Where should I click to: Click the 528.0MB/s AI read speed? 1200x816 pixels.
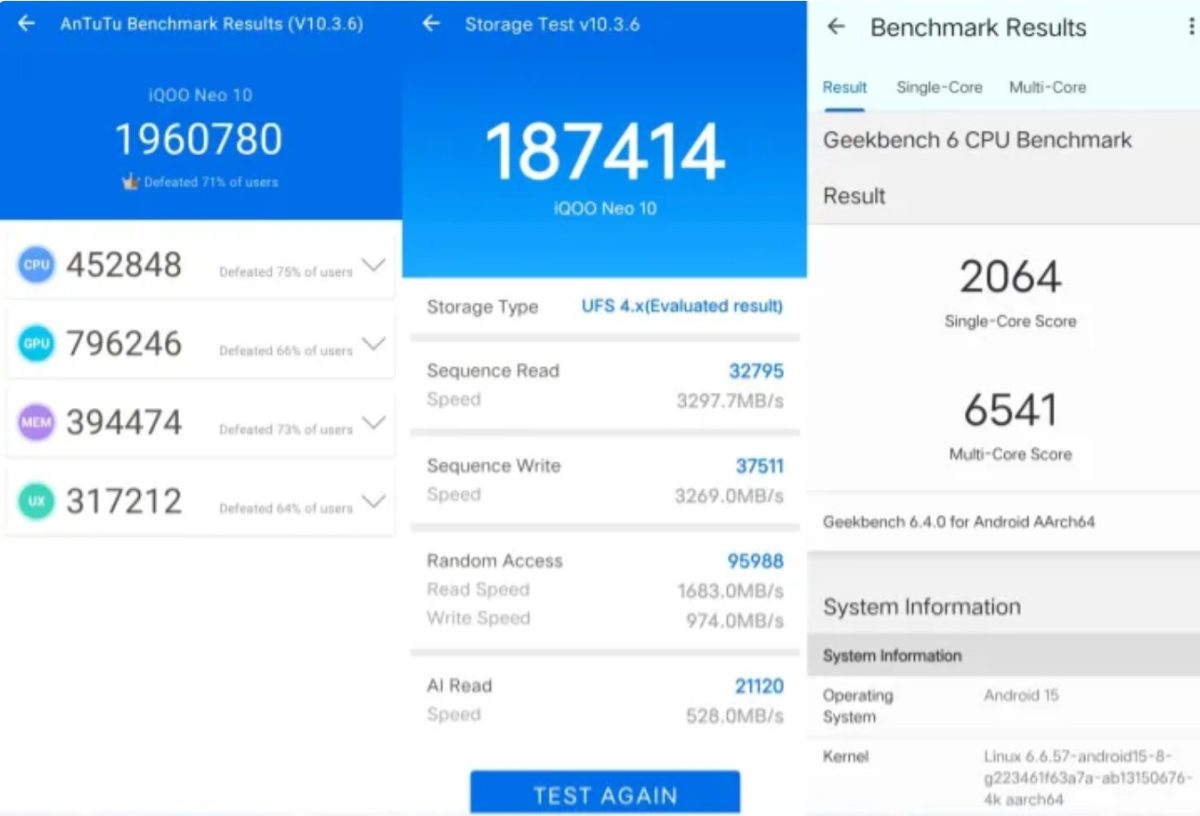734,716
